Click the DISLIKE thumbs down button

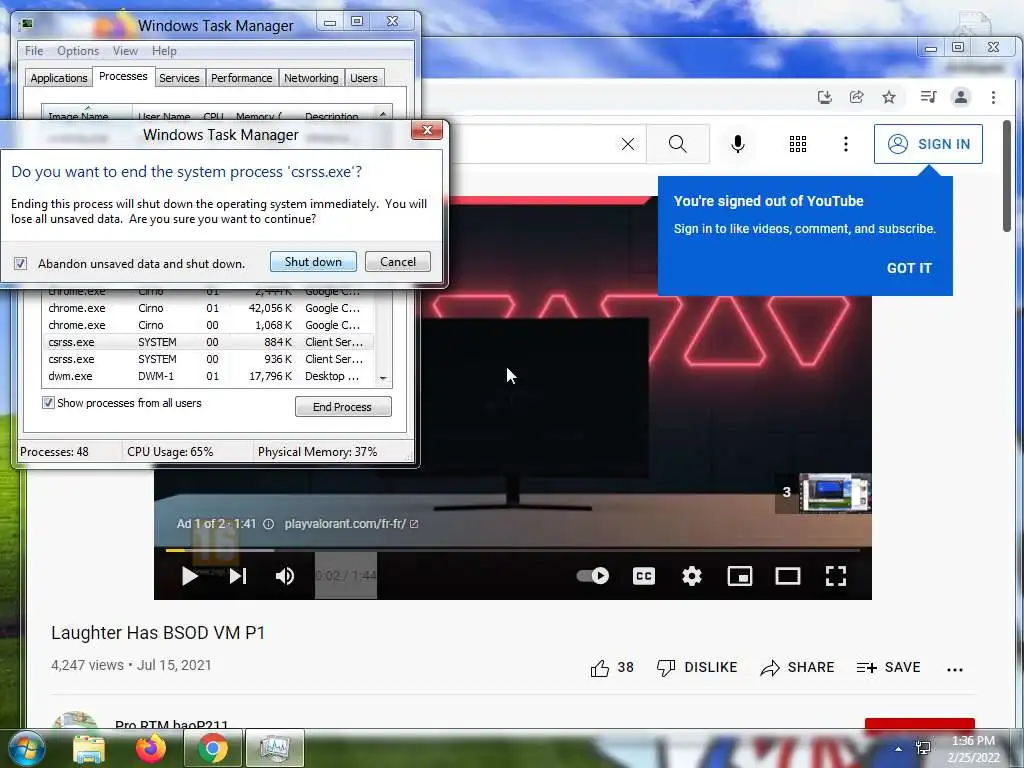pos(697,667)
